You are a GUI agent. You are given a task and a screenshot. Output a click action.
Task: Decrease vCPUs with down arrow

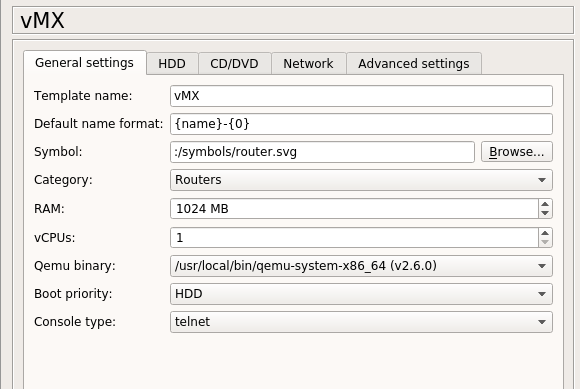pos(545,242)
